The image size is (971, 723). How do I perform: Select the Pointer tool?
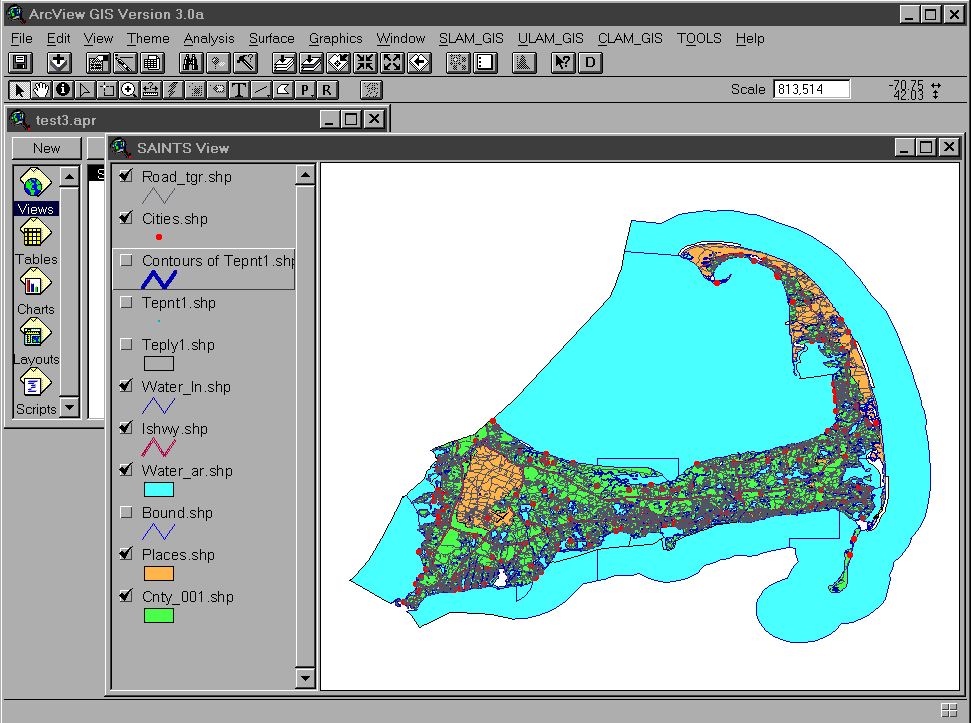click(19, 90)
